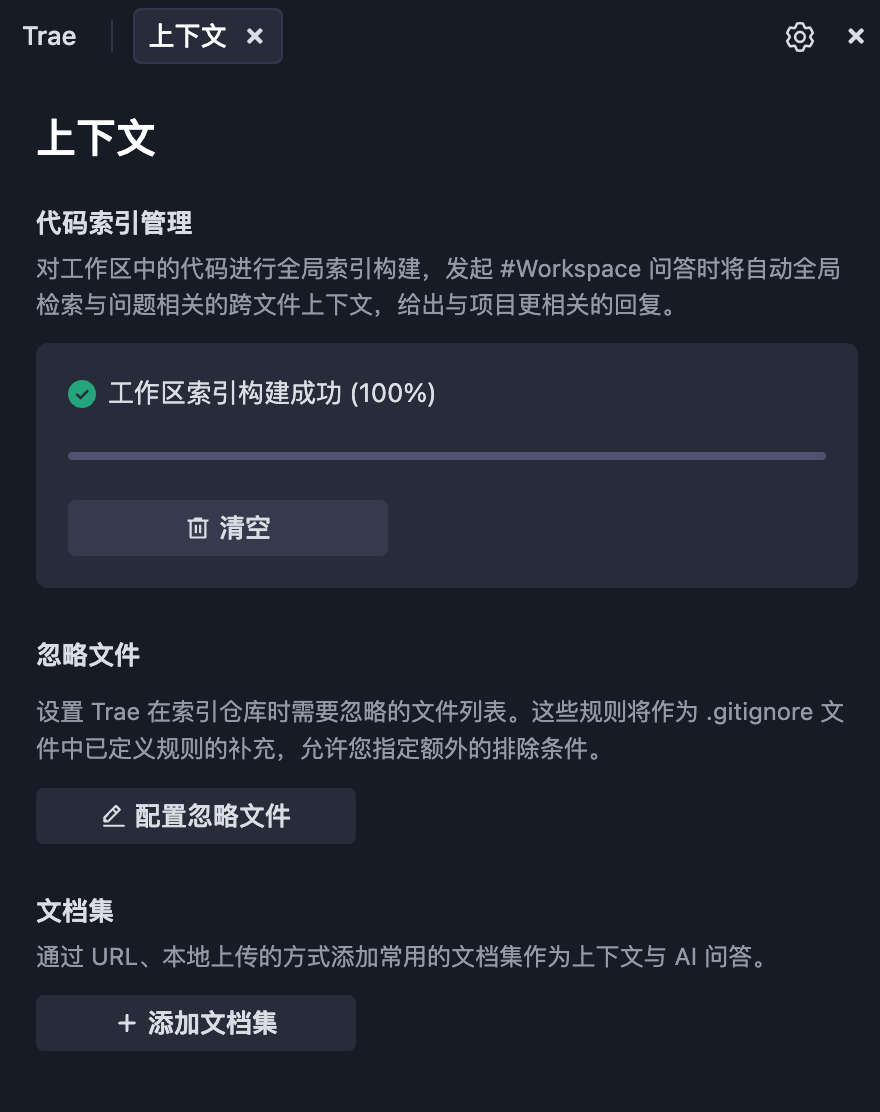This screenshot has width=880, height=1112.
Task: Click the large 上下文 page title
Action: [96, 139]
